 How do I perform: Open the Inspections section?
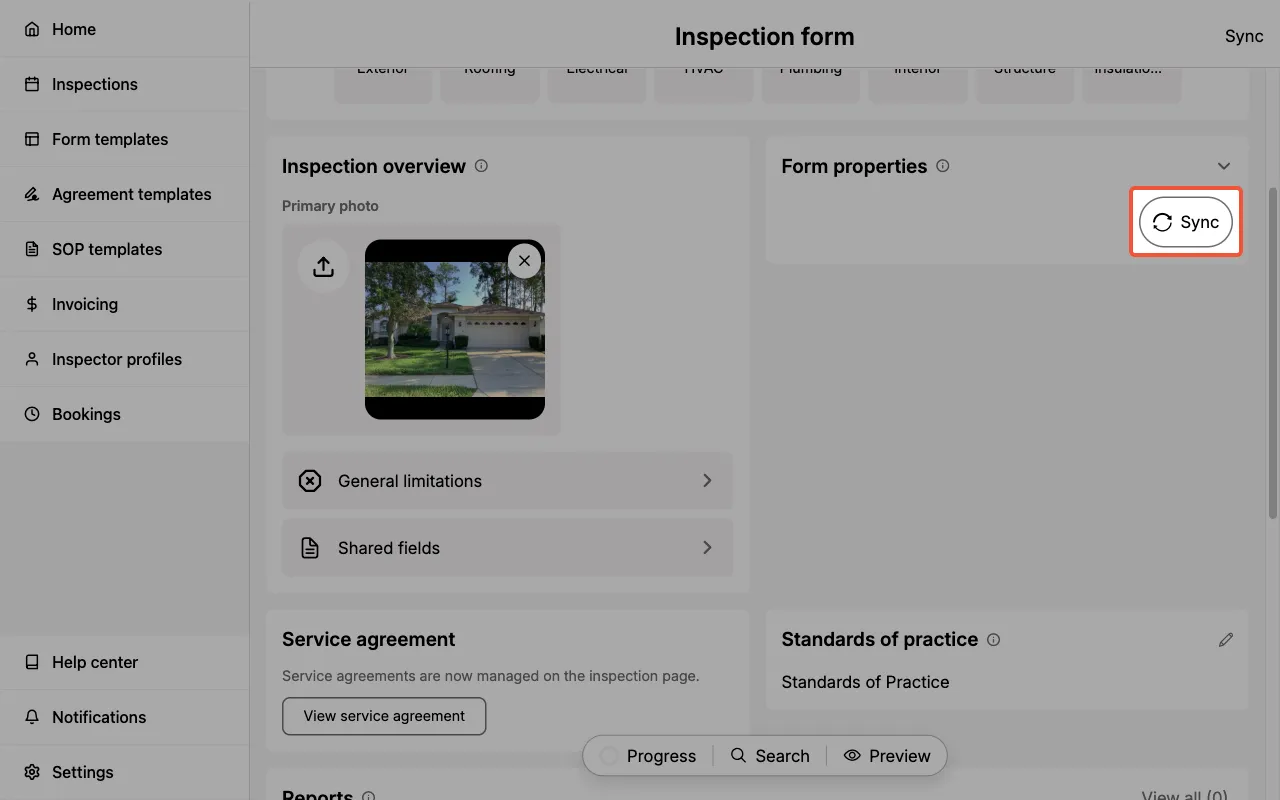[124, 84]
